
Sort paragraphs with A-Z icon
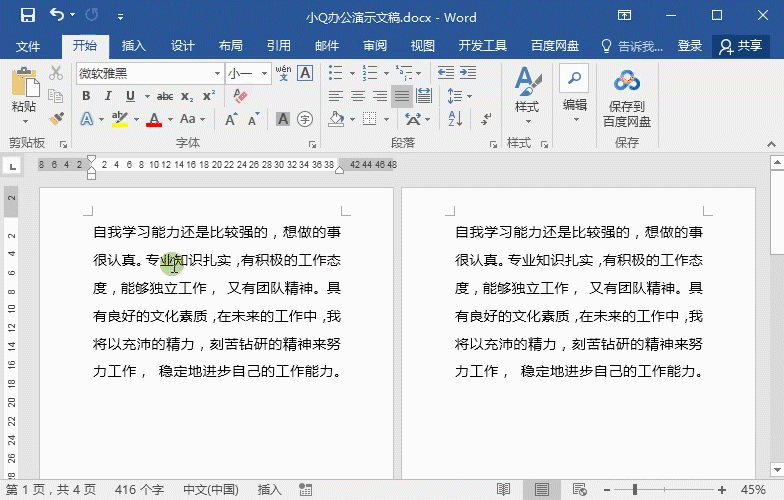tap(455, 119)
